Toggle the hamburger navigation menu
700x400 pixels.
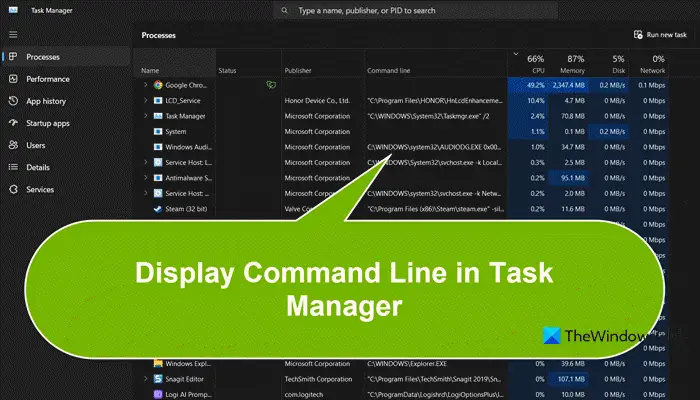[13, 34]
